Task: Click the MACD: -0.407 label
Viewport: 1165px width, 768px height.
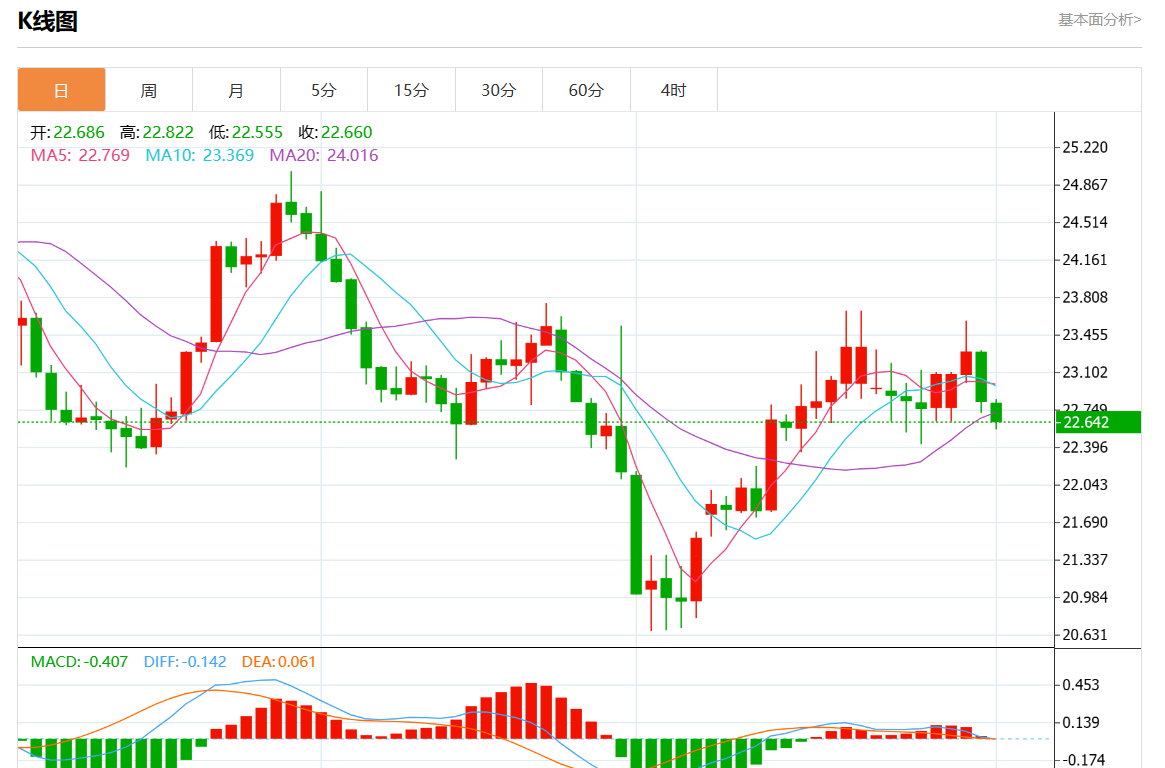Action: coord(79,661)
